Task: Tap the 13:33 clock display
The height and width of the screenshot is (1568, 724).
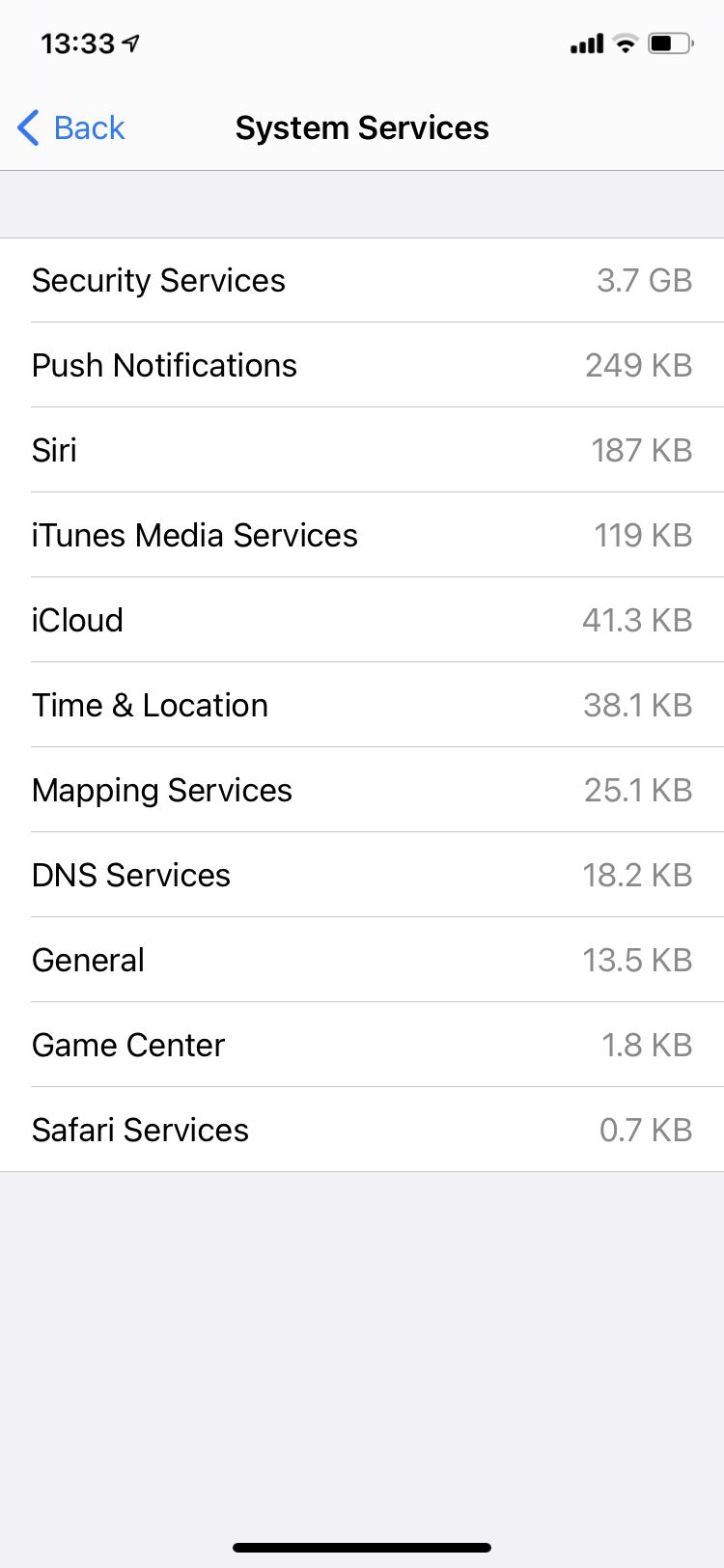Action: (x=77, y=43)
